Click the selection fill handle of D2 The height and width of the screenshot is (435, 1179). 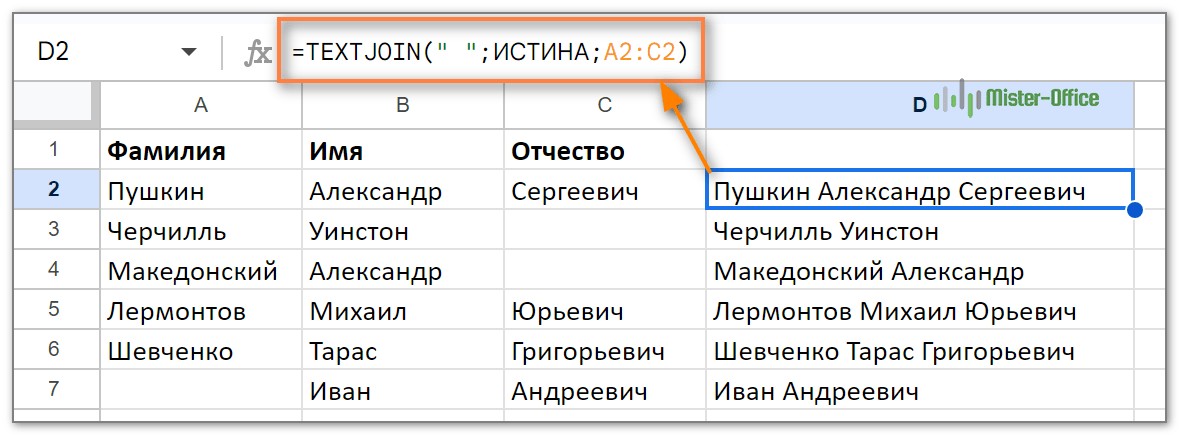(1135, 211)
